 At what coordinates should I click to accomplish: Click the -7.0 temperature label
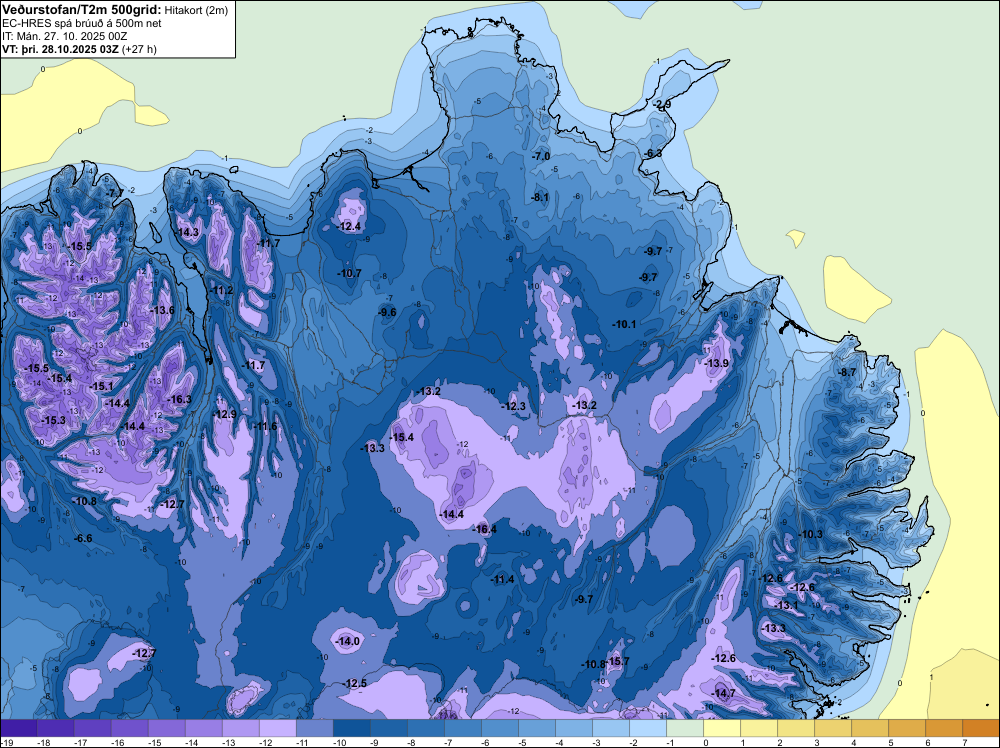541,156
